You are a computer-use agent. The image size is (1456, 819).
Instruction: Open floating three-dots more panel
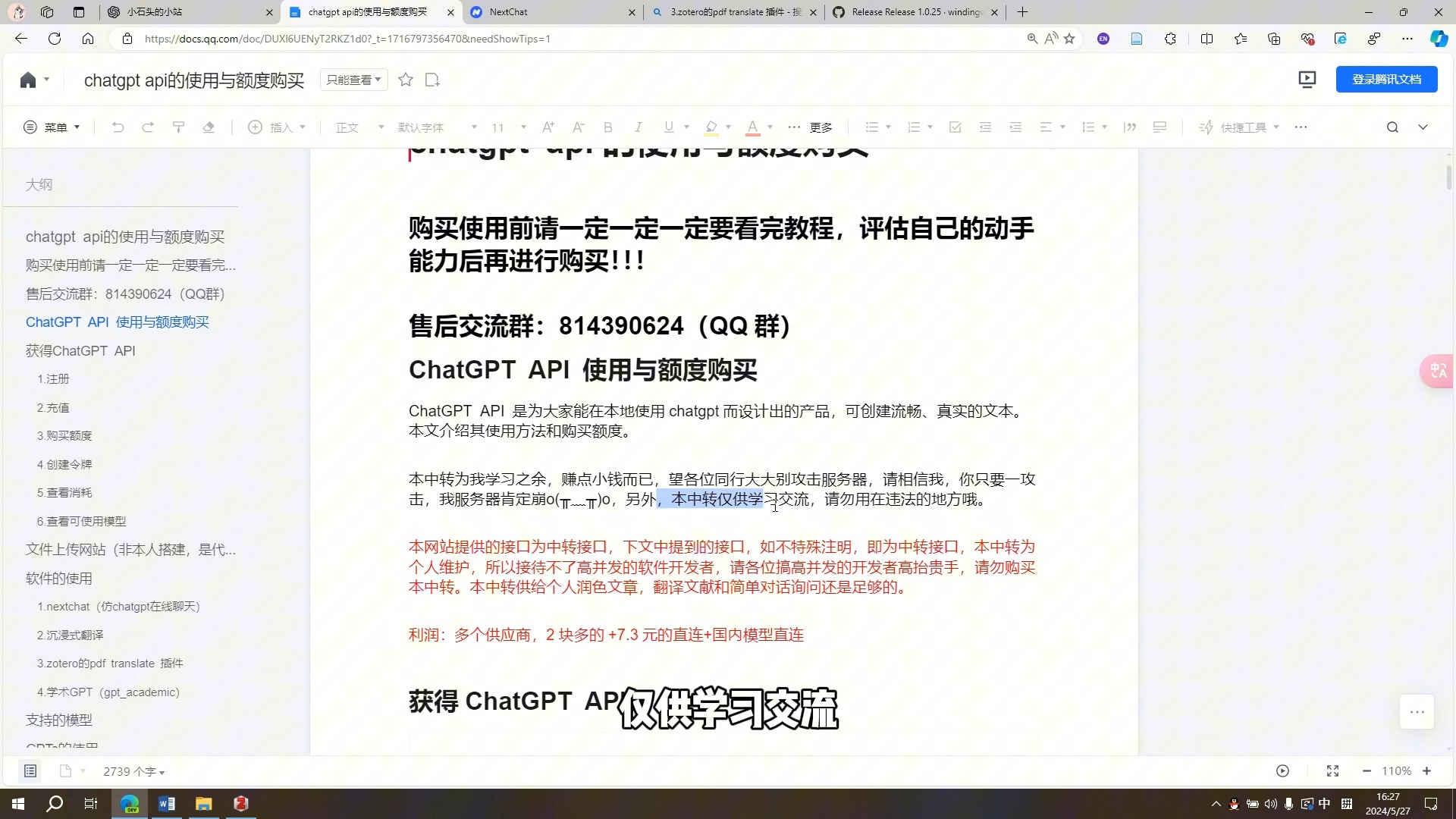coord(1417,712)
